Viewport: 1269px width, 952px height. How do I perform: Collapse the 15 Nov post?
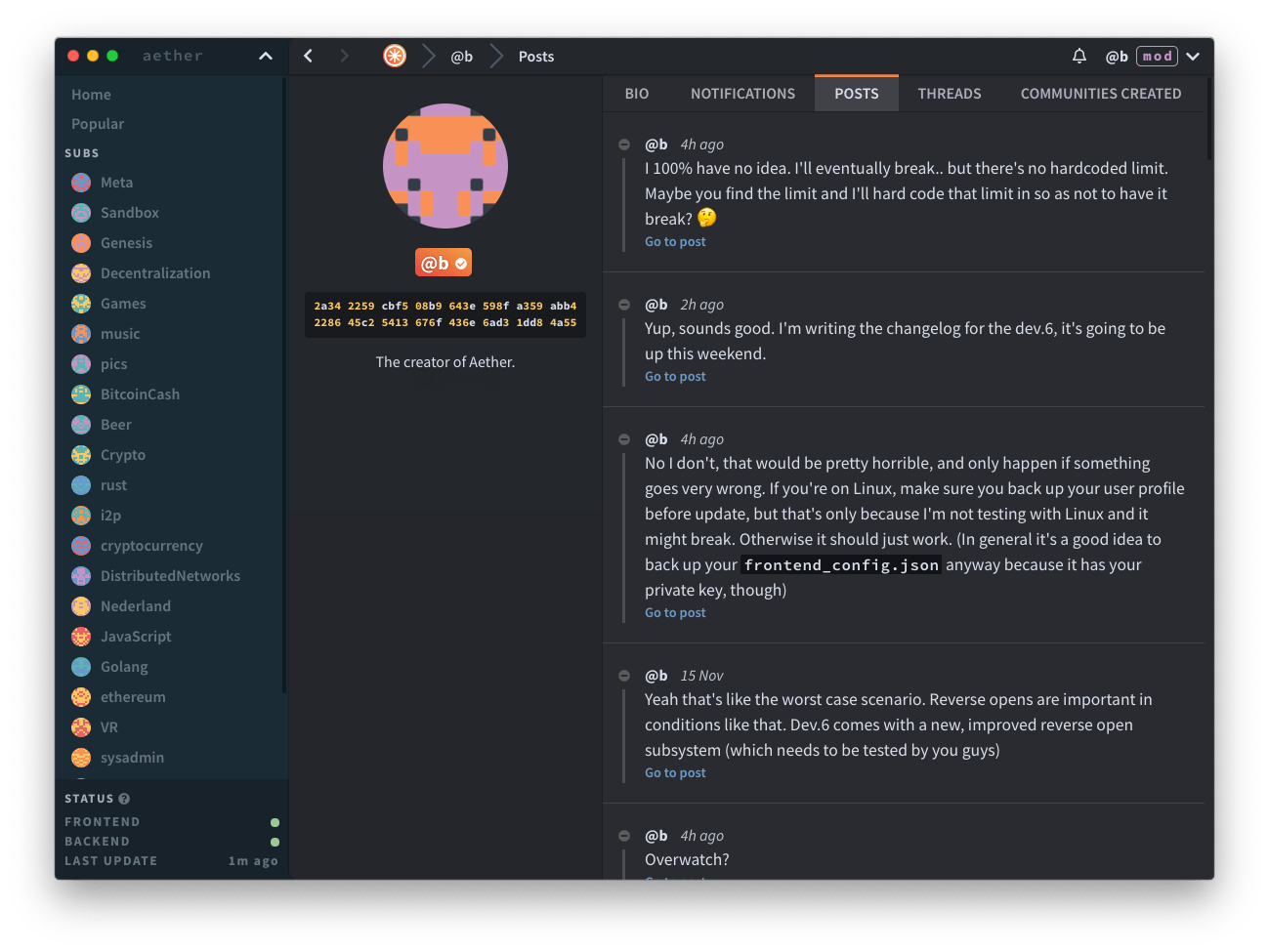coord(624,676)
